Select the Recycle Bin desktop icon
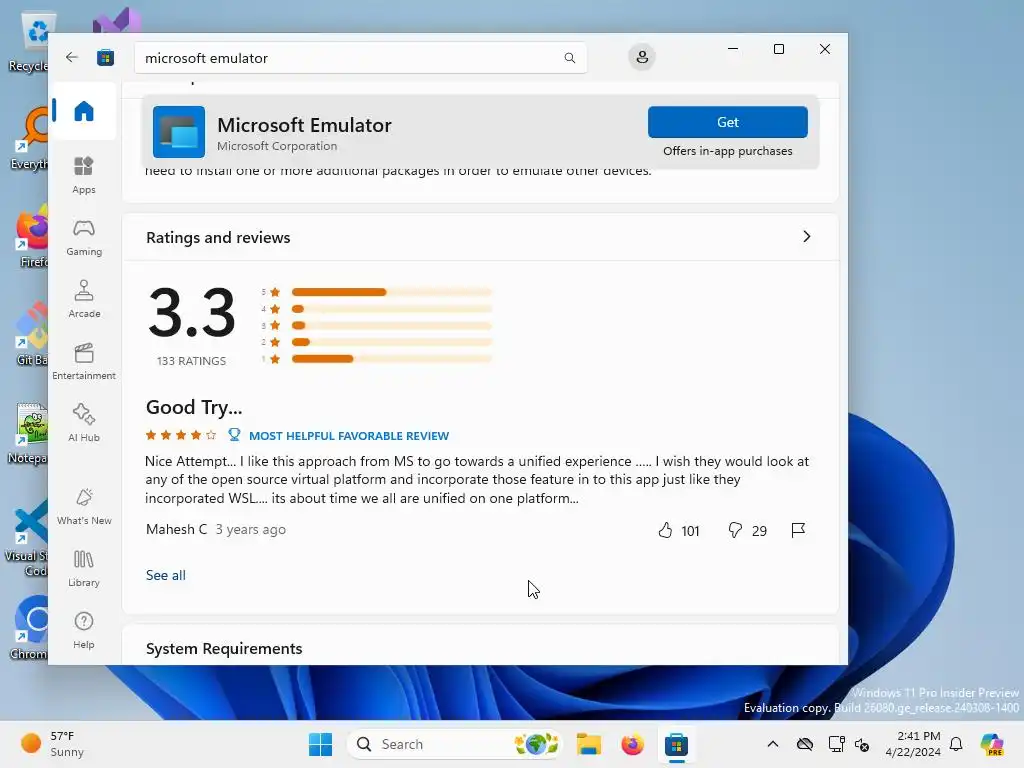The height and width of the screenshot is (768, 1024). 29,42
